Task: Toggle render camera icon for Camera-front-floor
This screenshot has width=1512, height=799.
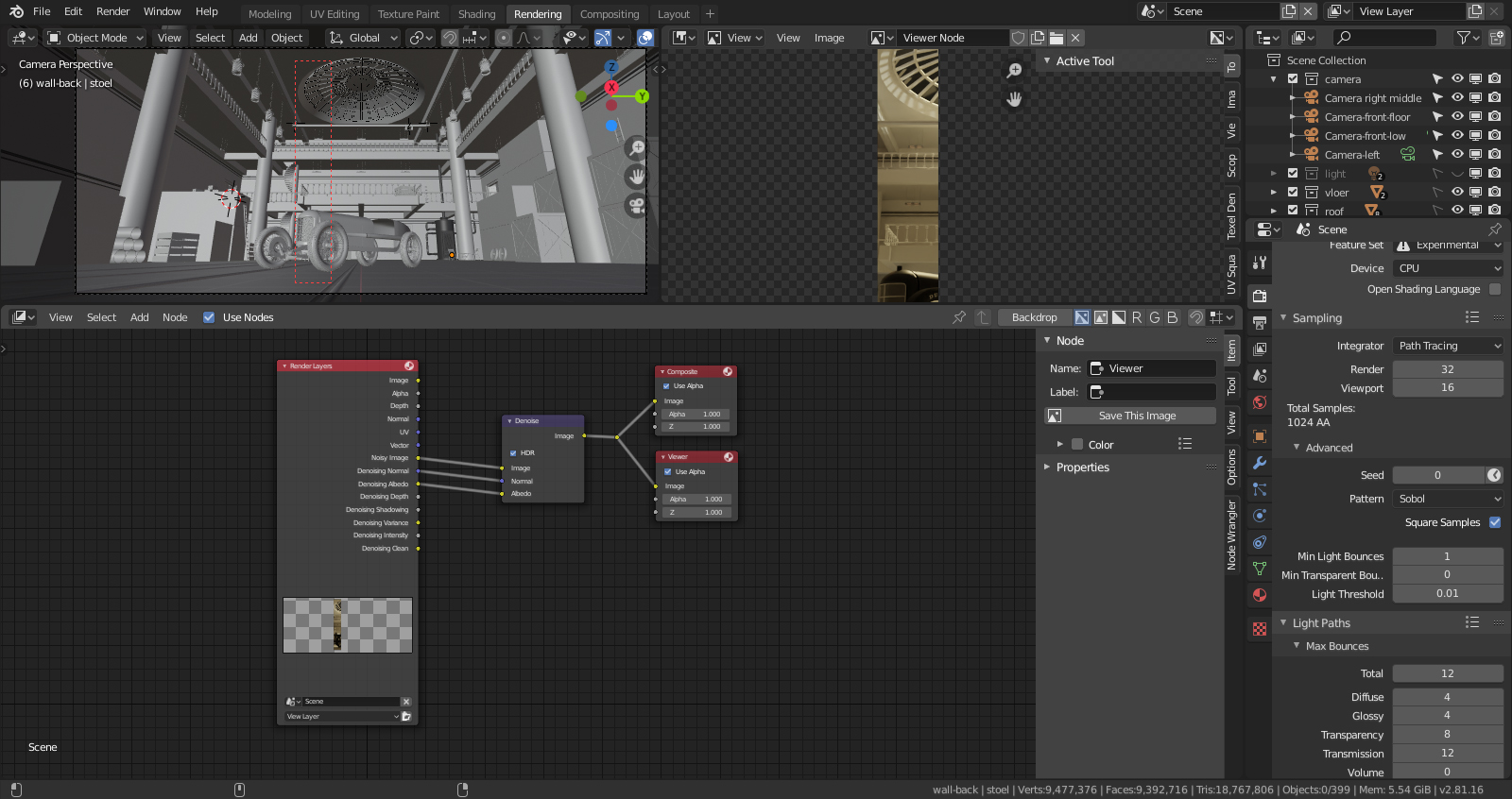Action: pos(1494,116)
